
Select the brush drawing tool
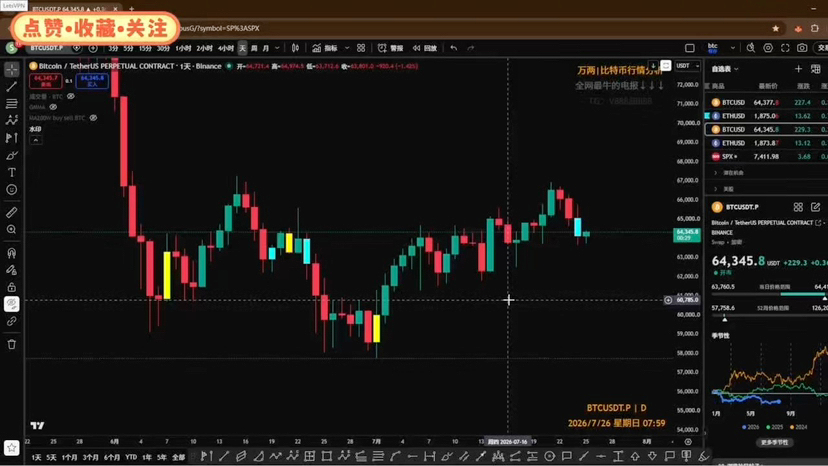(12, 155)
